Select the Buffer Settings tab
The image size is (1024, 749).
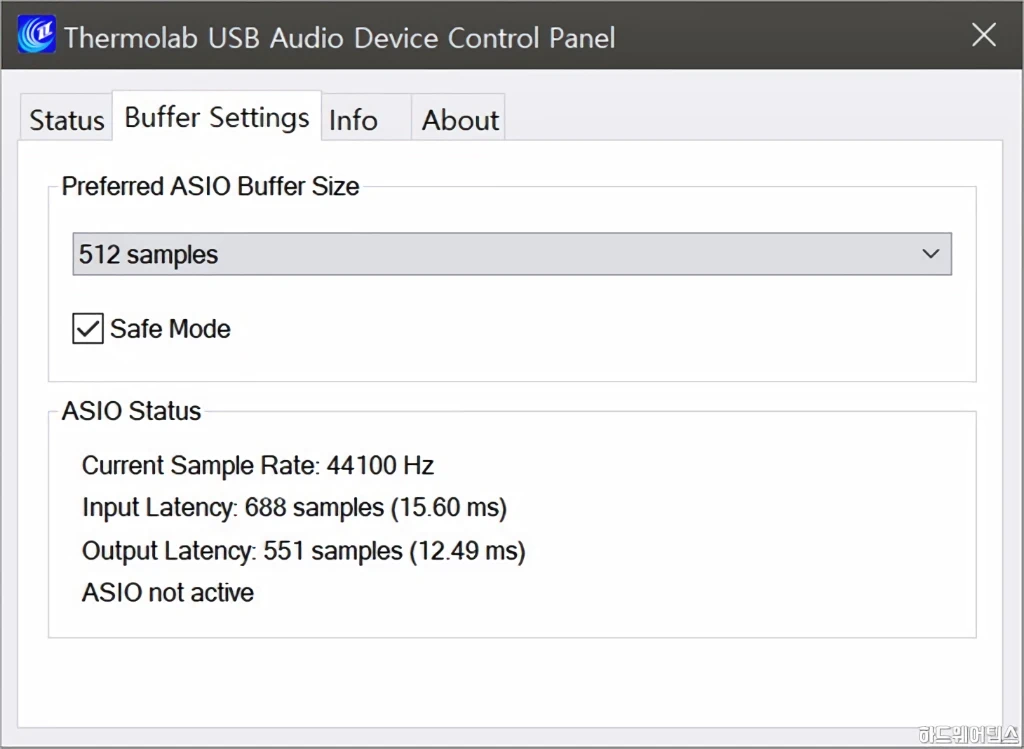click(217, 116)
